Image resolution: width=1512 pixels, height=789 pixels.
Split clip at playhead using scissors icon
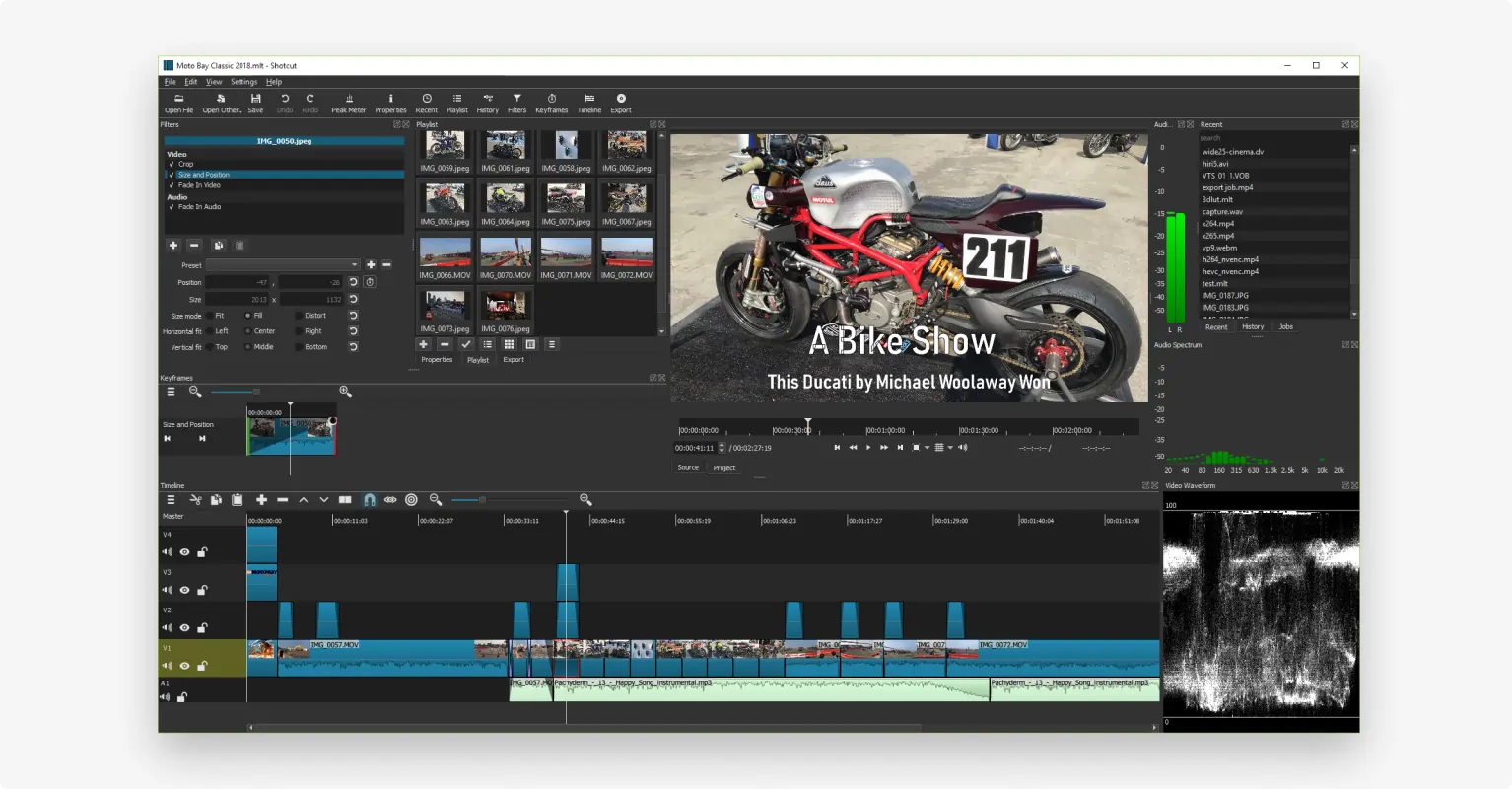[x=194, y=500]
